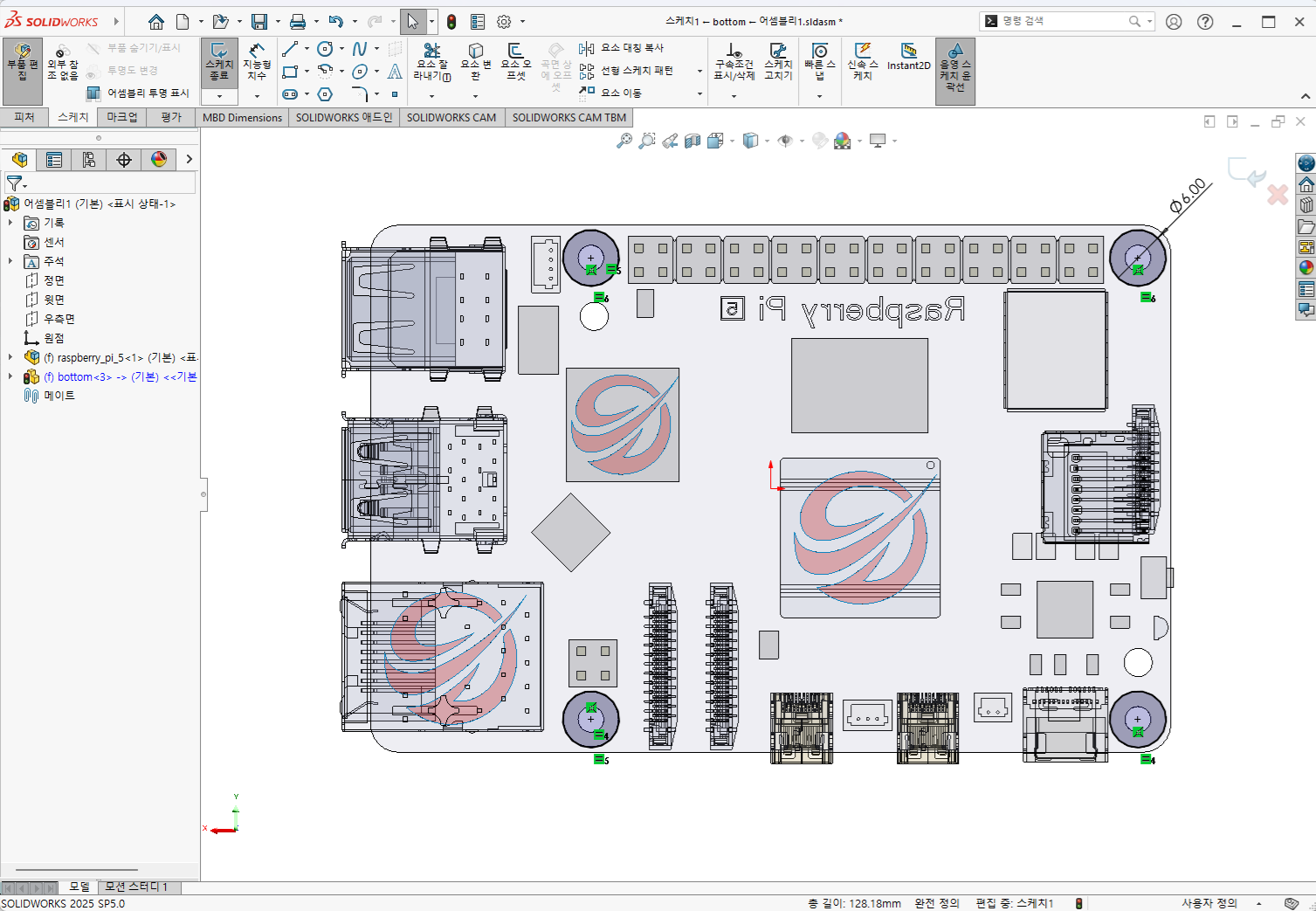Select the Spline sketch tool
1316x911 pixels.
pos(359,49)
